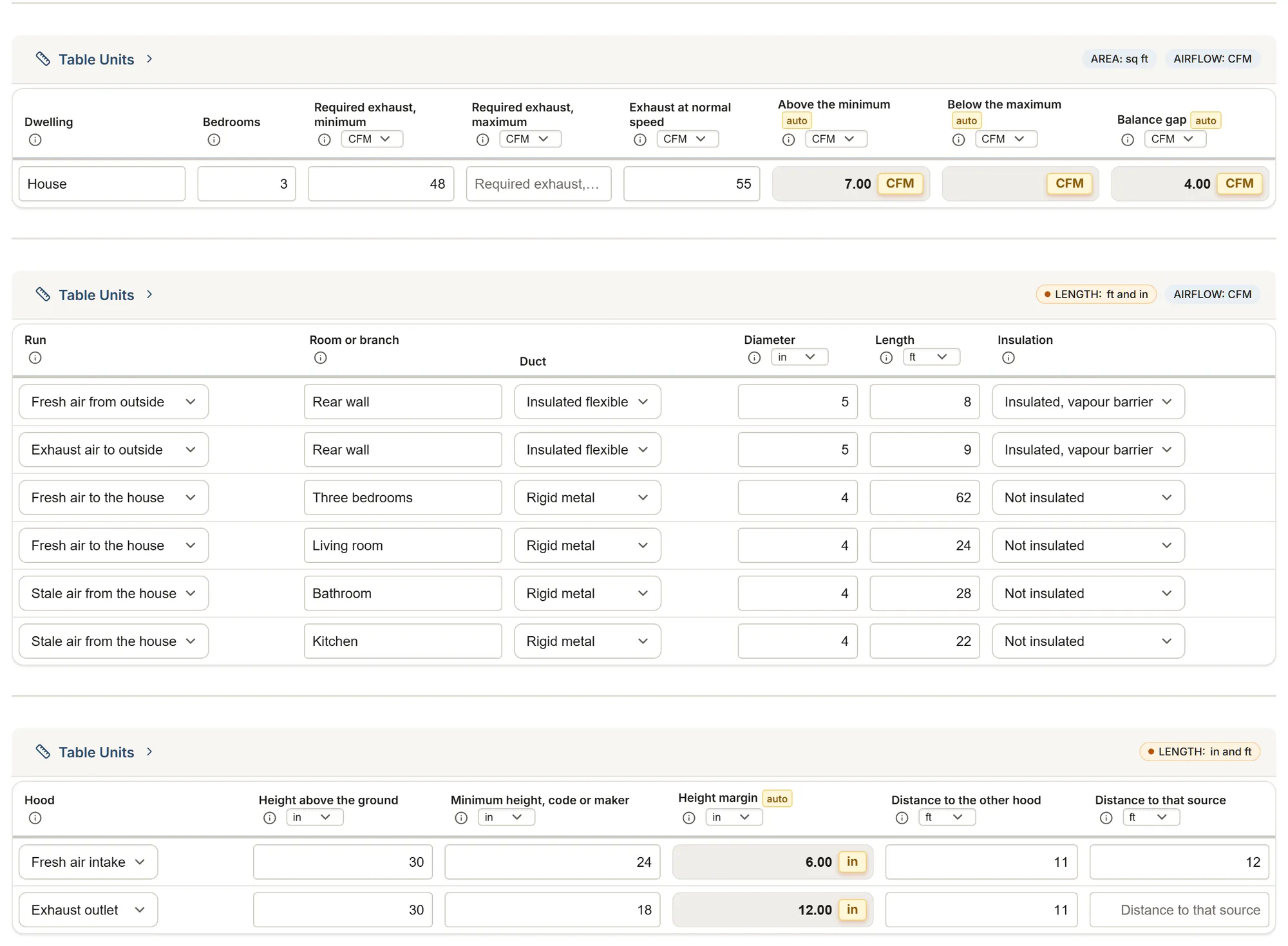Click the Bedrooms field showing 3
Viewport: 1288px width, 946px height.
tap(247, 184)
